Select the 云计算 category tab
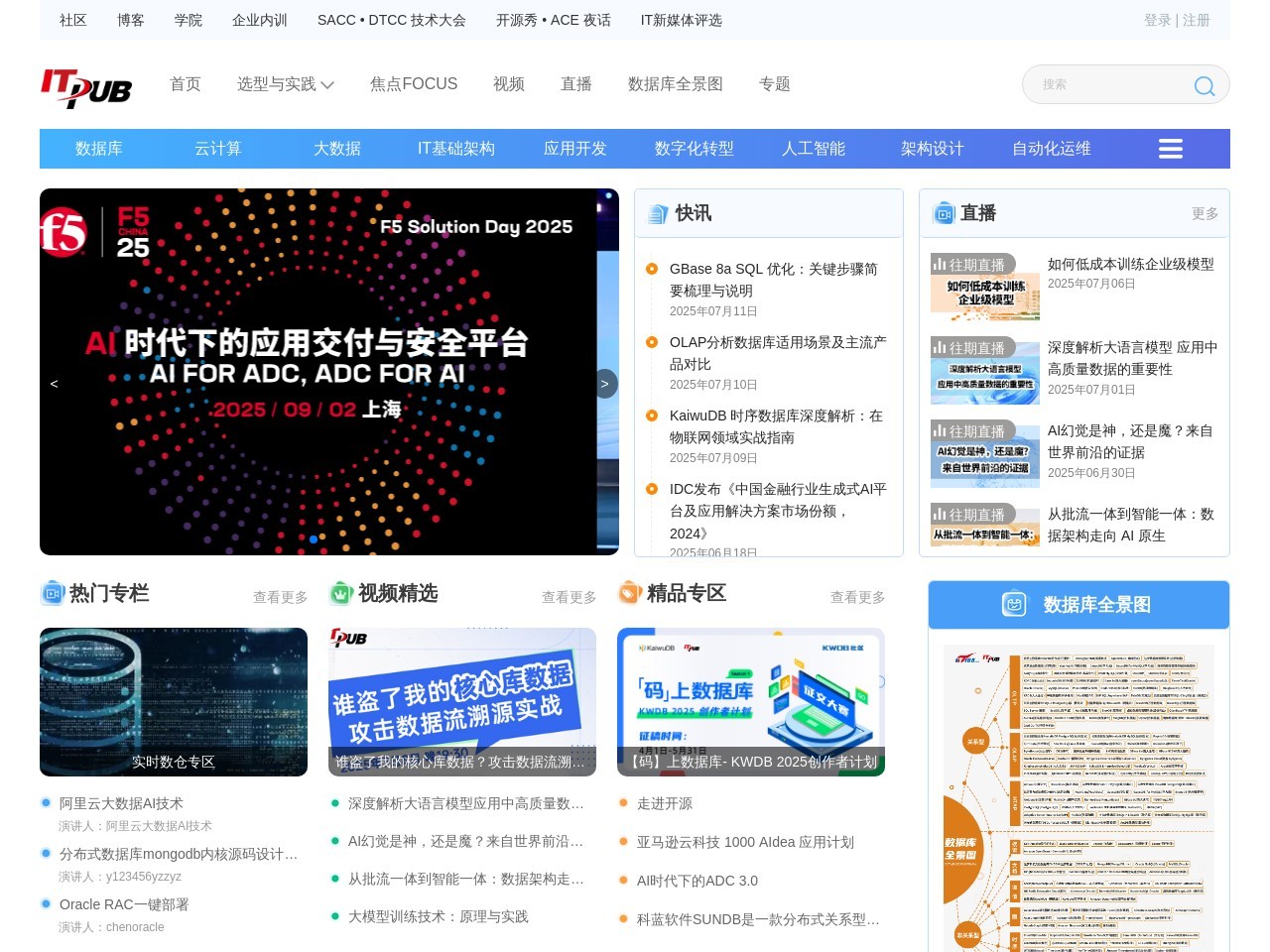Image resolution: width=1270 pixels, height=952 pixels. pyautogui.click(x=218, y=149)
